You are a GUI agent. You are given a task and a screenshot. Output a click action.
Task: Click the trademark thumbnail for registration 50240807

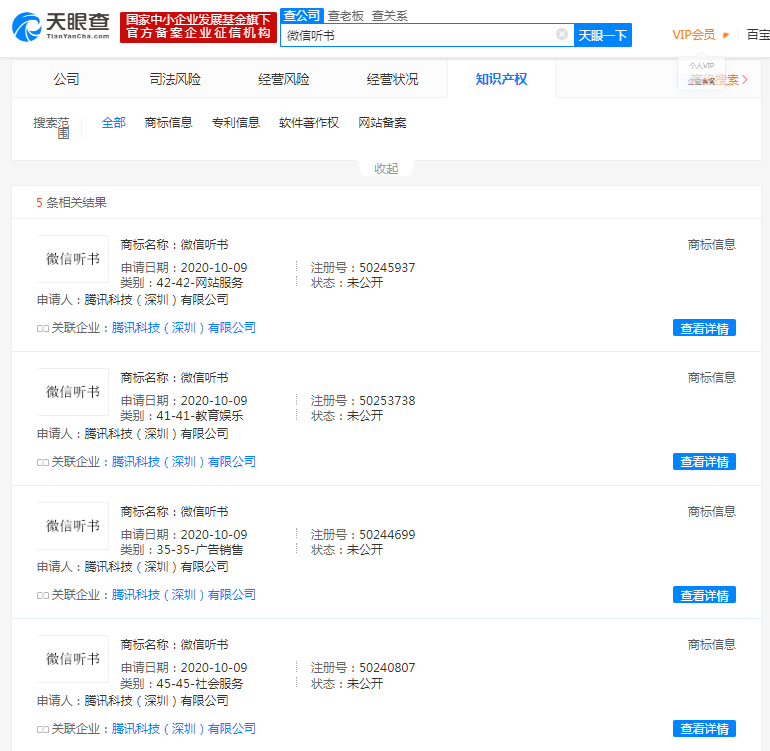point(73,659)
